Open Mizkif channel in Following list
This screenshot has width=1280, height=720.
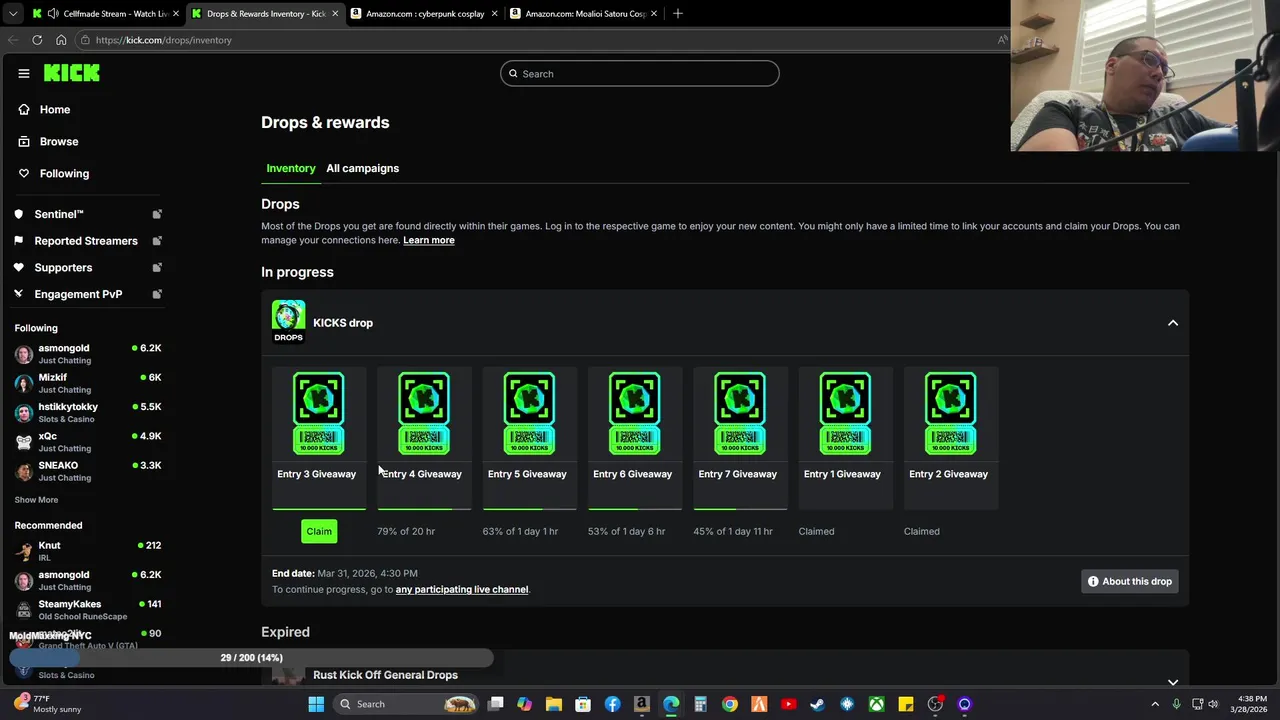[x=87, y=383]
